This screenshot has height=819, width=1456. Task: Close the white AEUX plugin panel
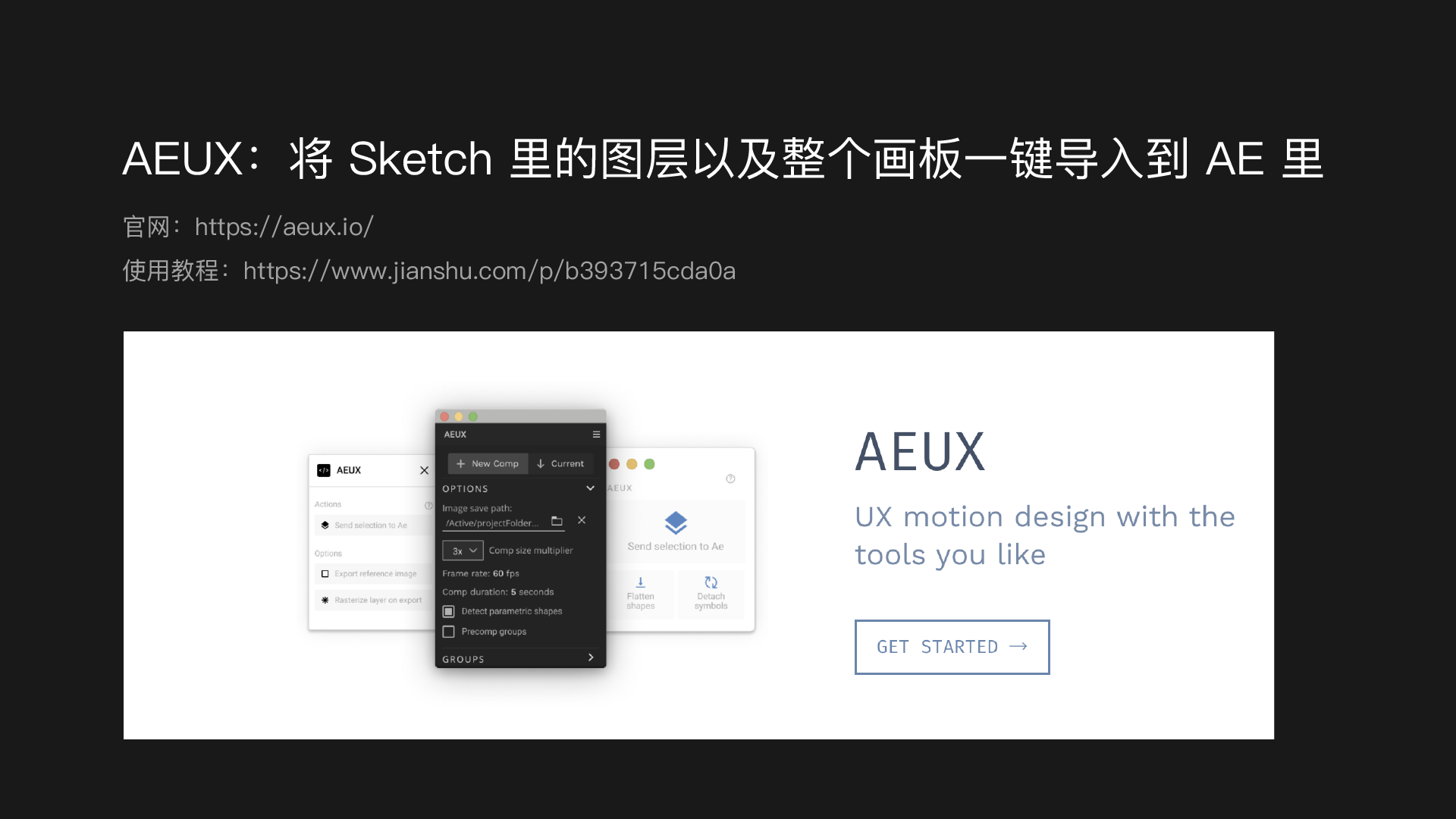tap(424, 470)
